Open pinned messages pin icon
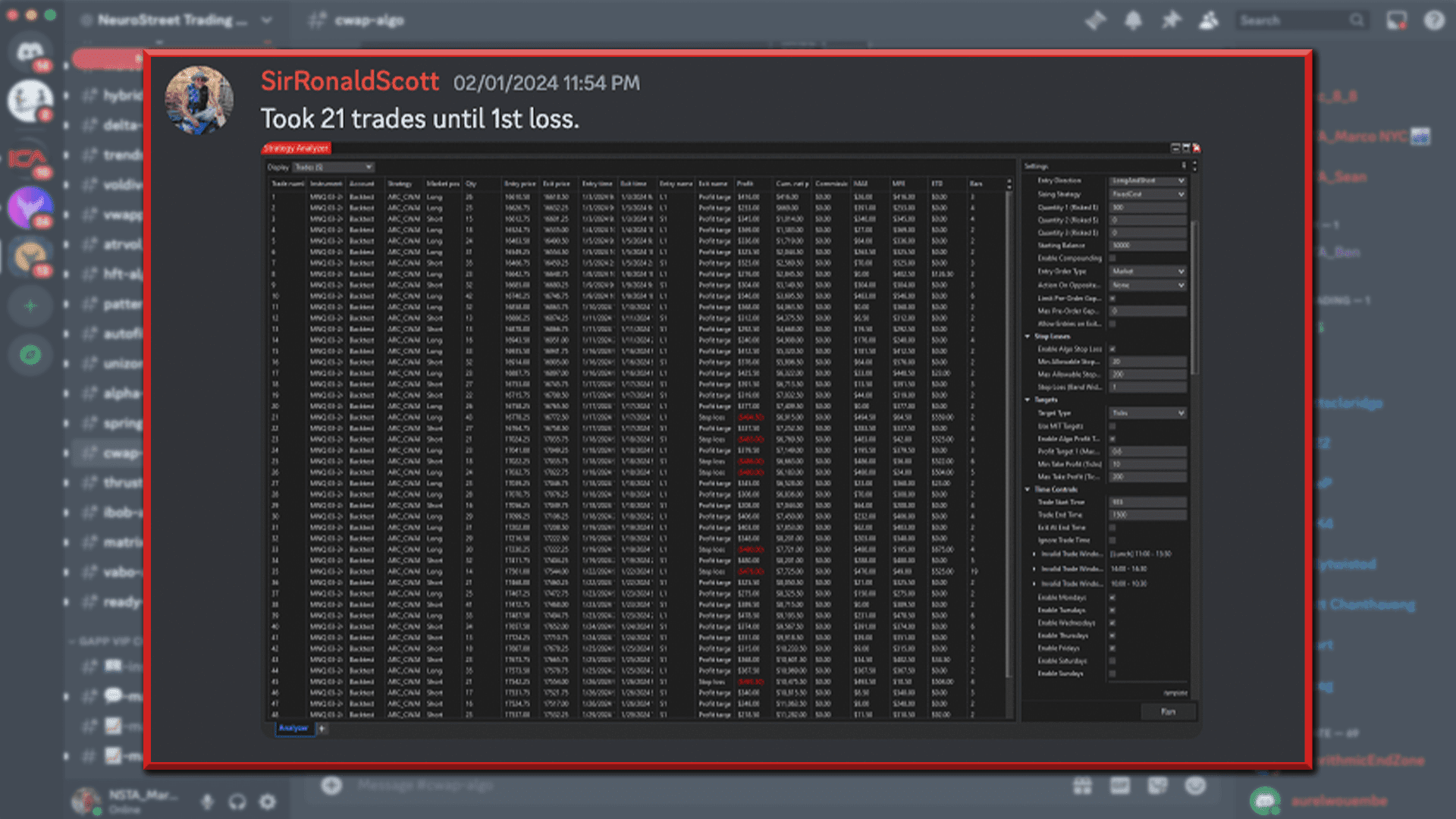1456x819 pixels. coord(1171,20)
